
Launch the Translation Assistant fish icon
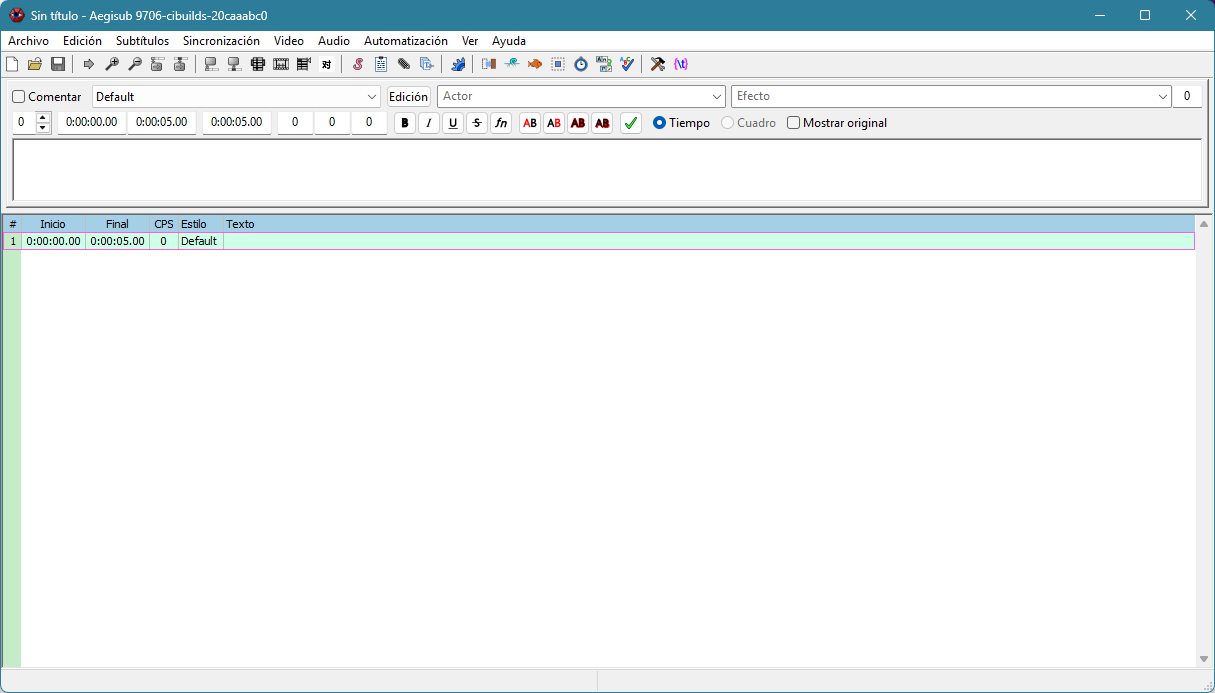coord(534,64)
